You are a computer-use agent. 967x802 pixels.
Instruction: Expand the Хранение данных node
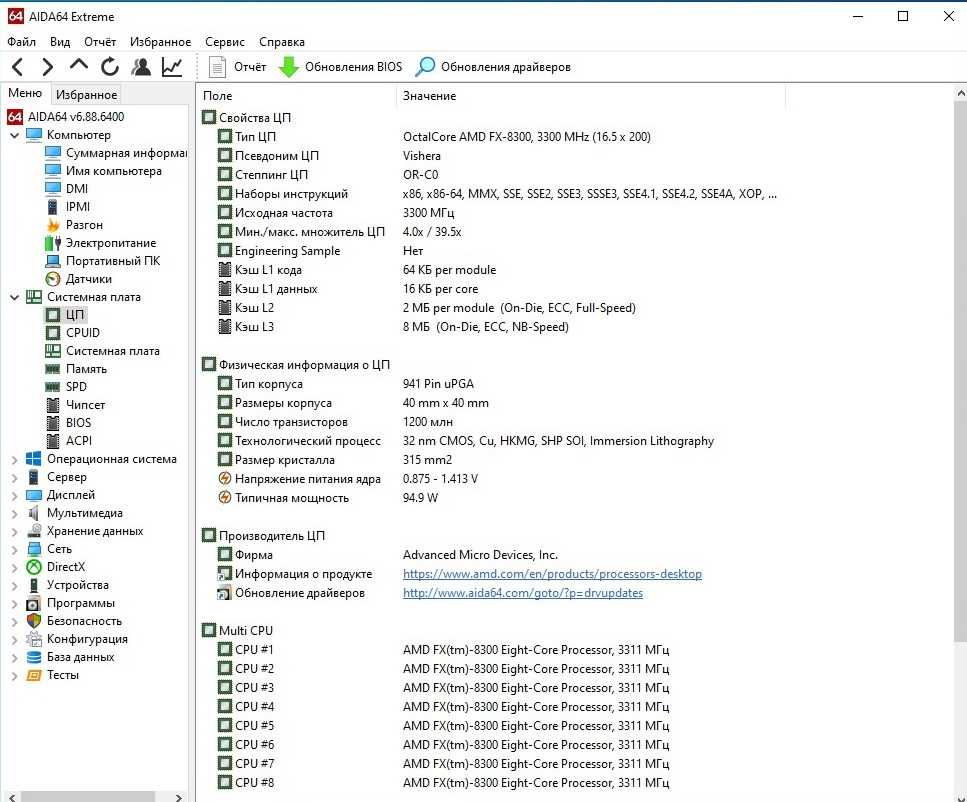tap(15, 531)
